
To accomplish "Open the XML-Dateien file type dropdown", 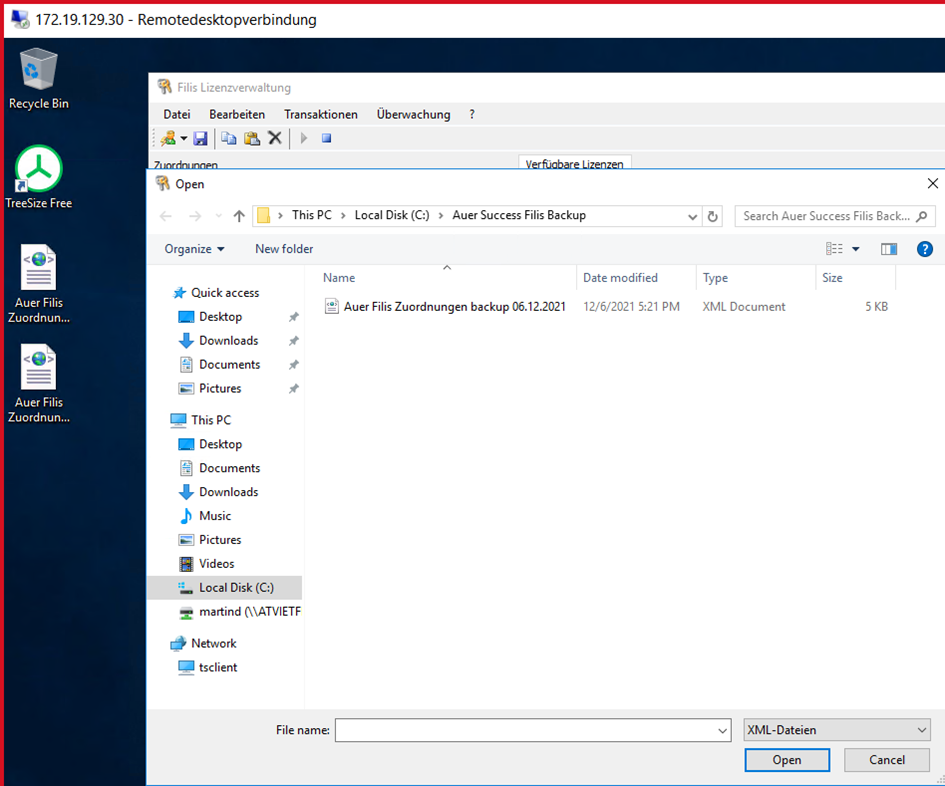I will click(x=837, y=730).
